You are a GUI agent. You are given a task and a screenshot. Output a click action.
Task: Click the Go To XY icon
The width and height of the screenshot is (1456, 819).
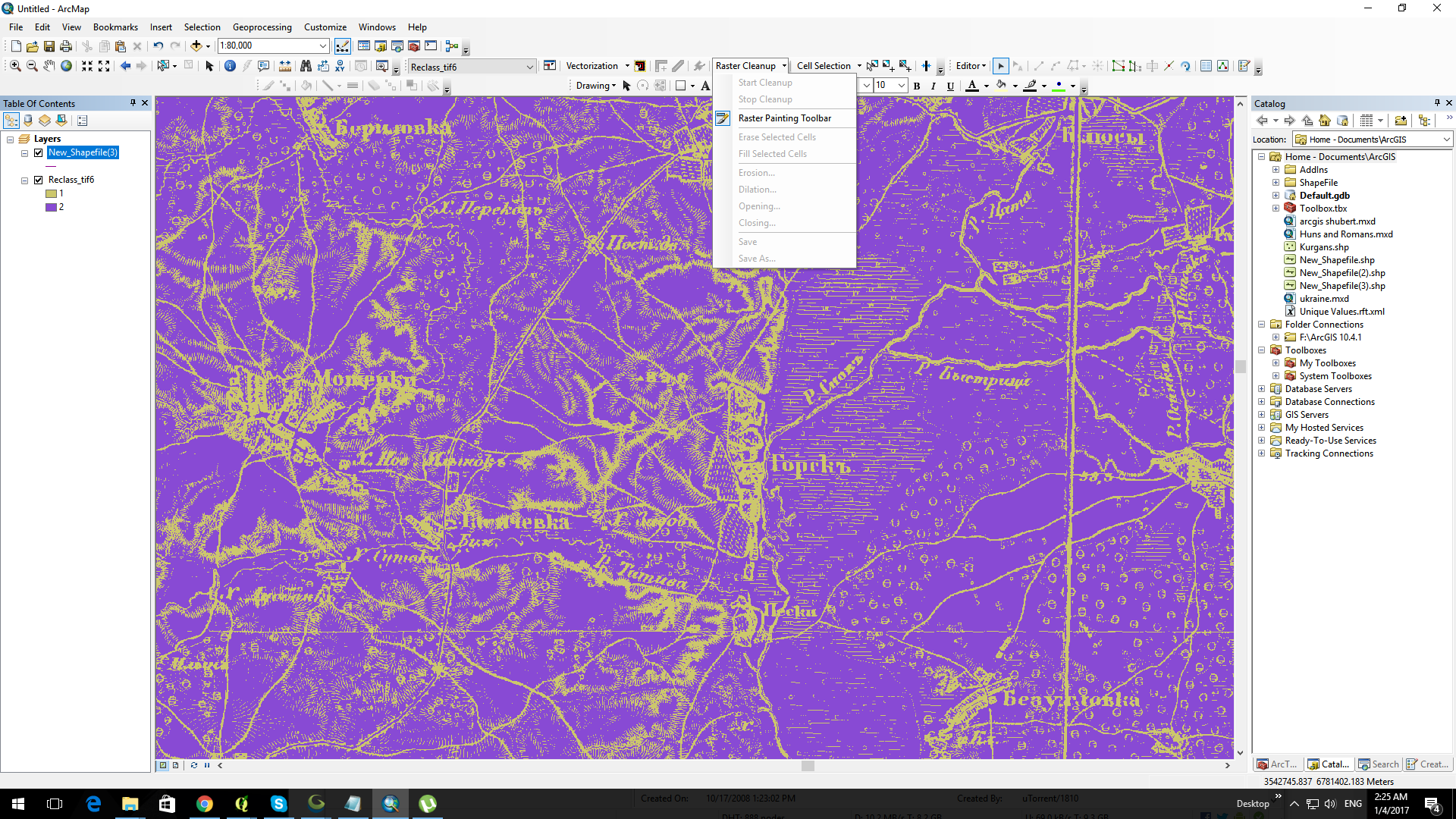pos(340,66)
